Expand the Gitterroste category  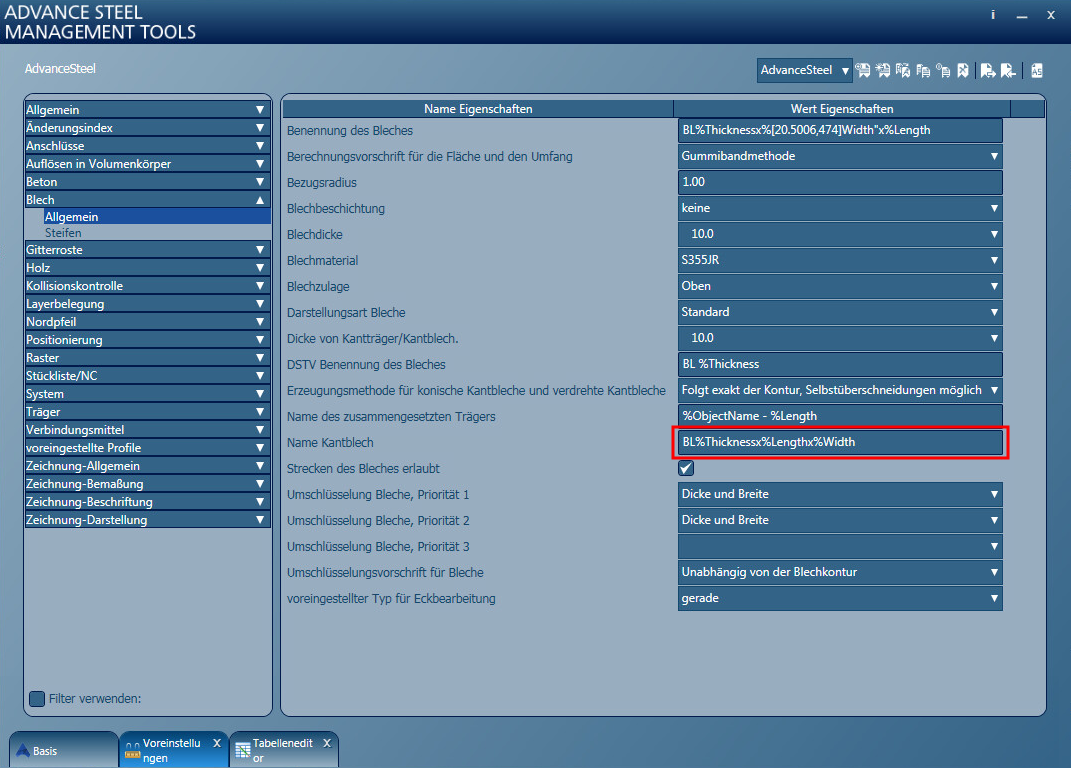click(148, 249)
